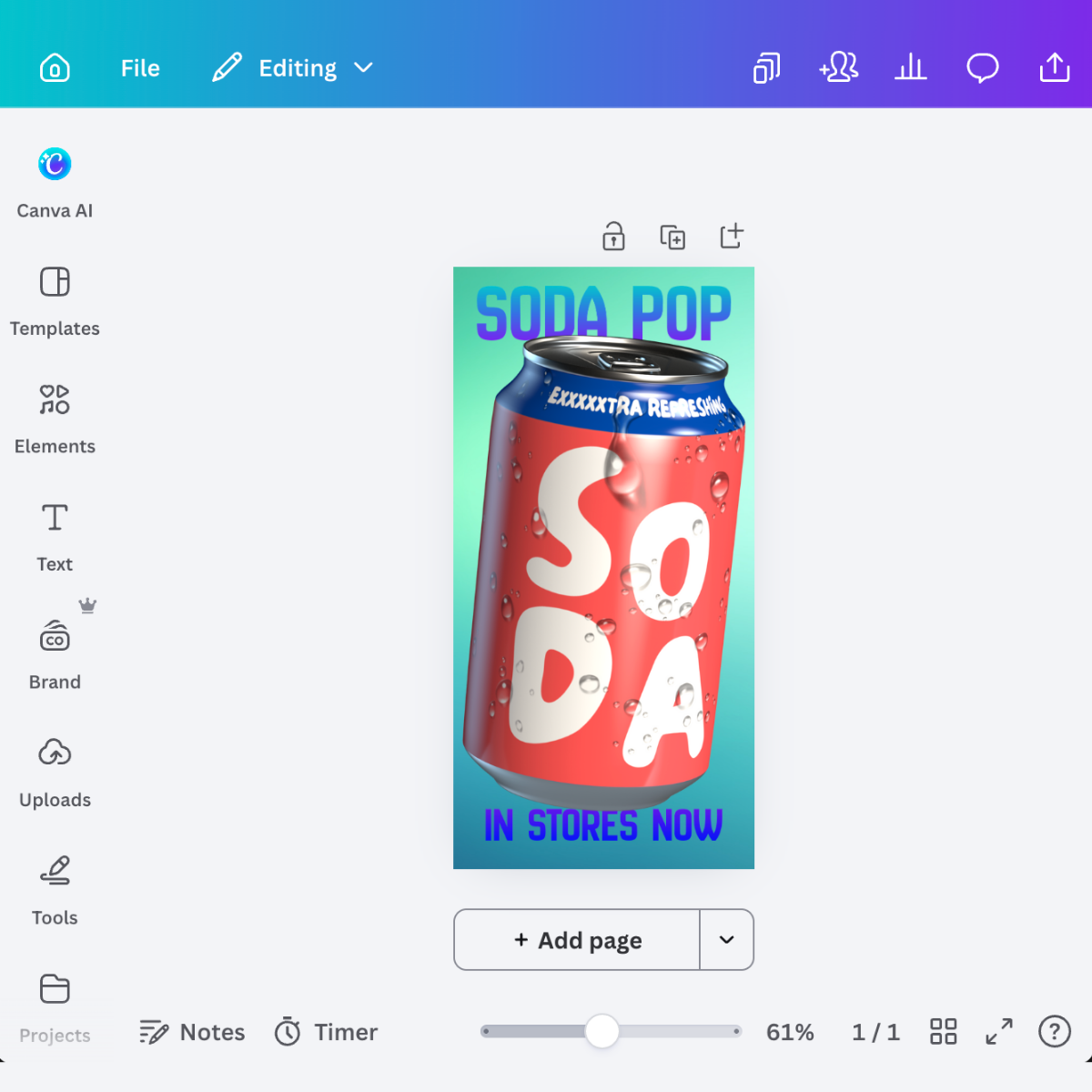The height and width of the screenshot is (1092, 1092).
Task: Open the Uploads panel
Action: pyautogui.click(x=55, y=773)
